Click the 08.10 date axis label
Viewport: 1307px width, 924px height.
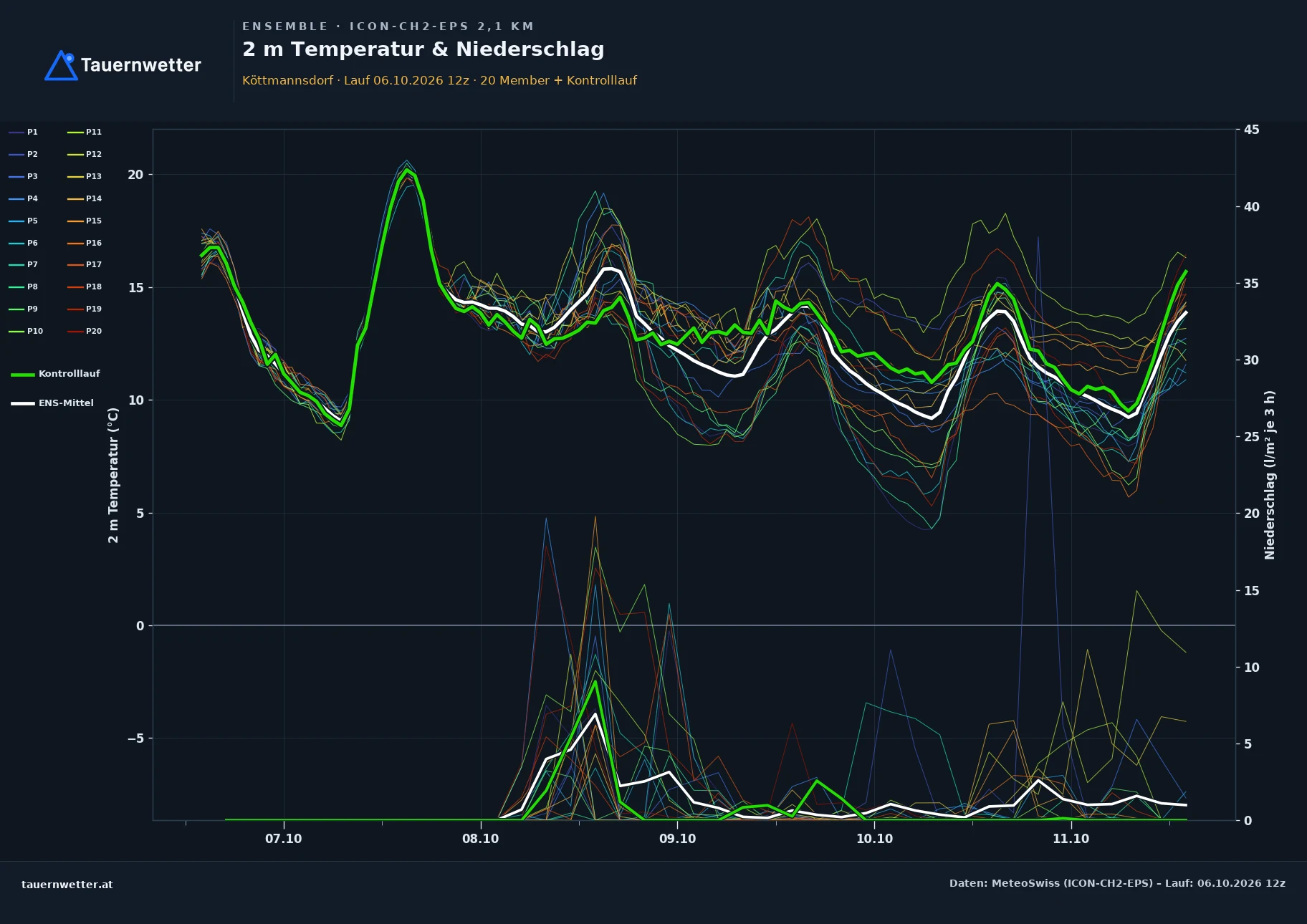pyautogui.click(x=480, y=839)
